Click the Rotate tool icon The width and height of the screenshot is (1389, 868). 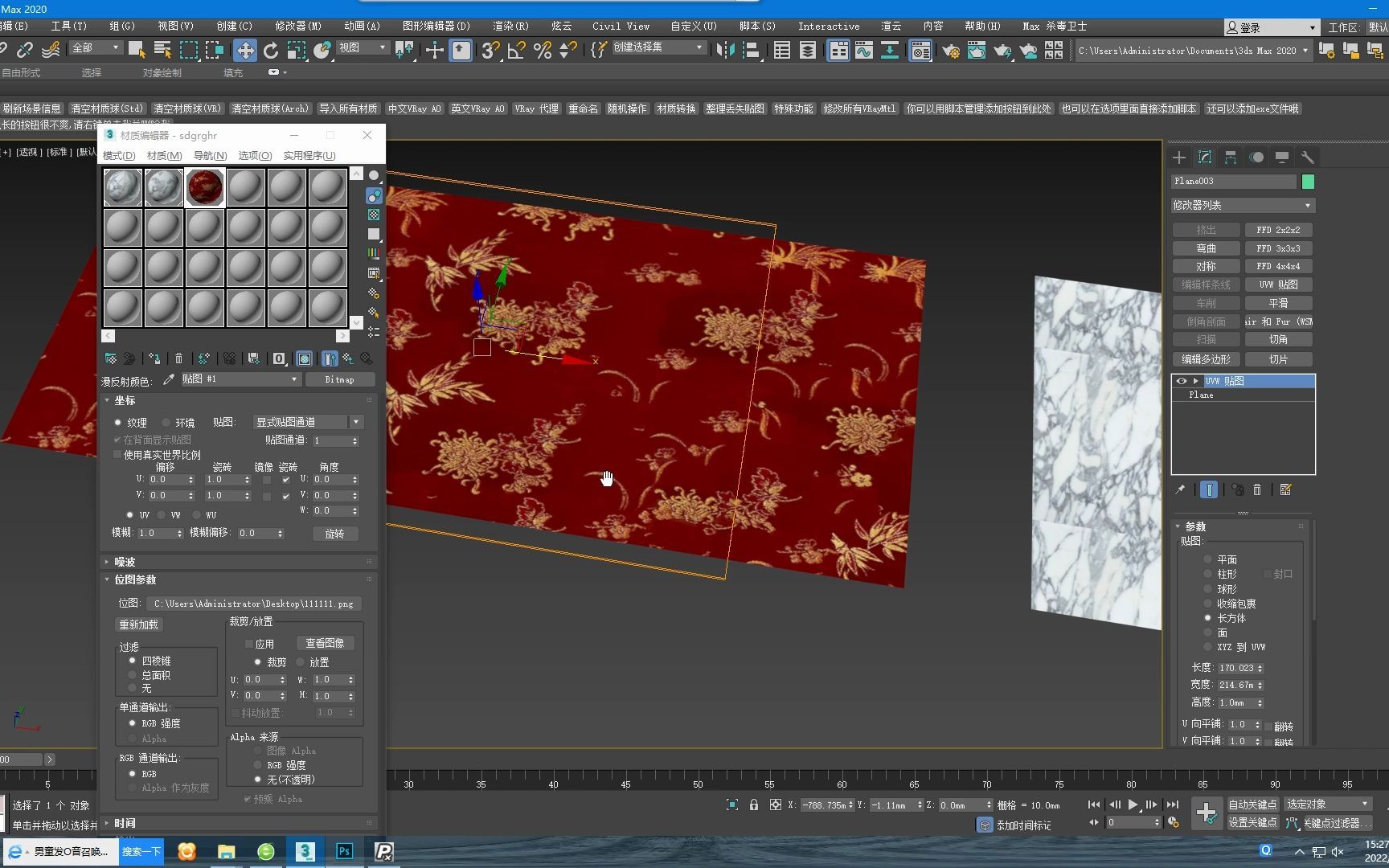(x=271, y=51)
